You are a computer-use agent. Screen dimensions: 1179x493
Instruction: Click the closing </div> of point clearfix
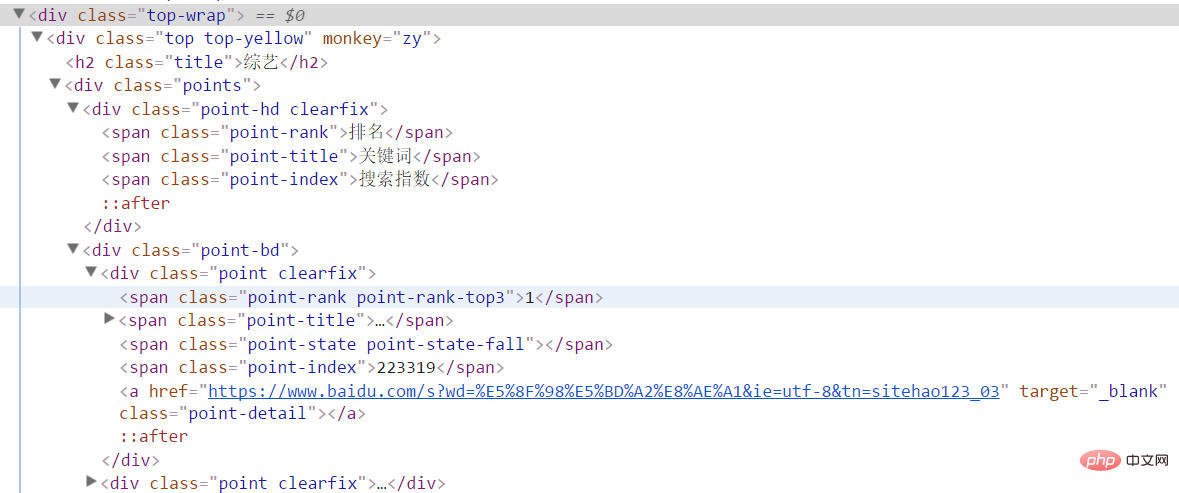click(x=130, y=459)
